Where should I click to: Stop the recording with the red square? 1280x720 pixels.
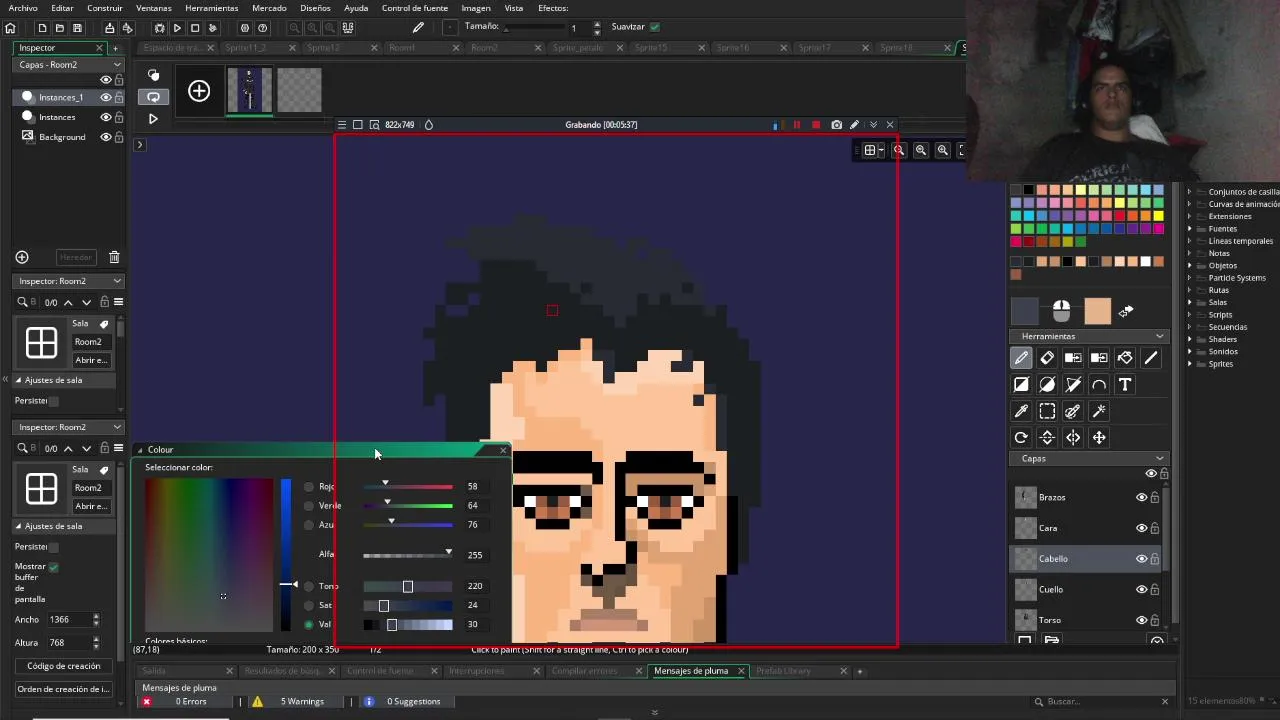(x=816, y=125)
